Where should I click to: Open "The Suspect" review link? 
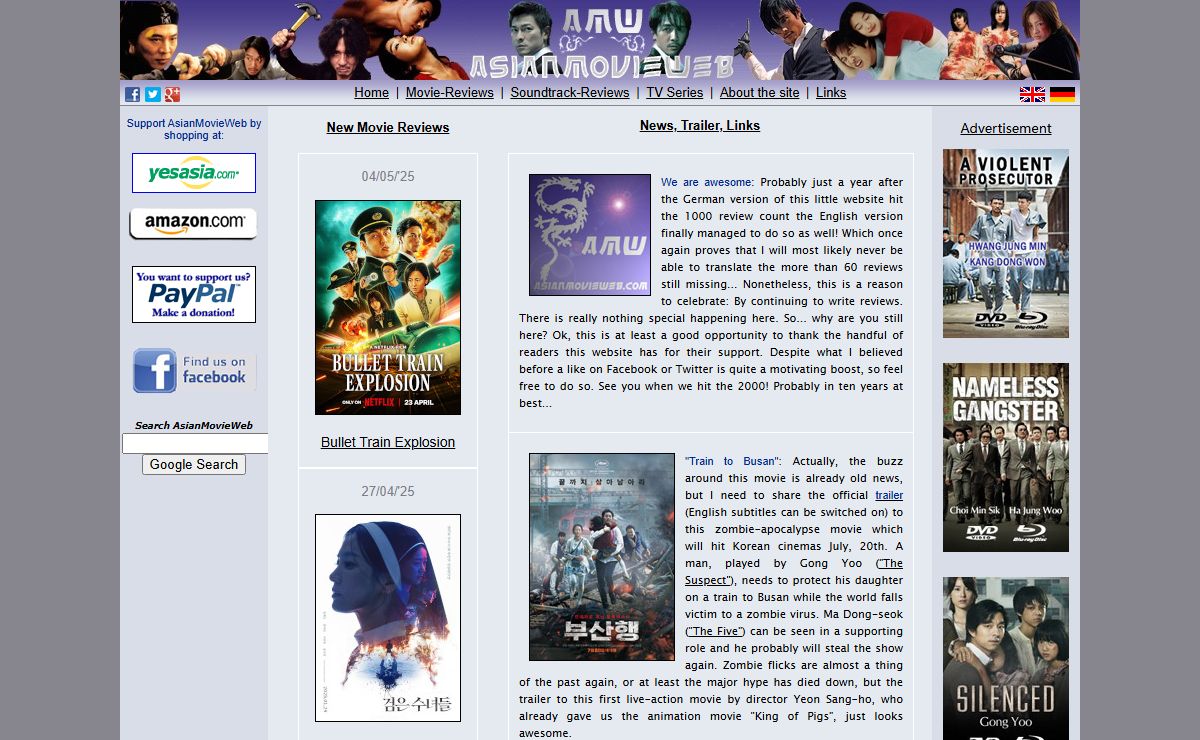794,571
